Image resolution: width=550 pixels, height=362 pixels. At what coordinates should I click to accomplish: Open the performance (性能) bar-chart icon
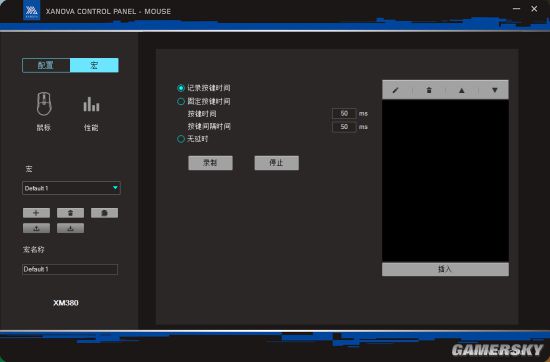coord(91,104)
